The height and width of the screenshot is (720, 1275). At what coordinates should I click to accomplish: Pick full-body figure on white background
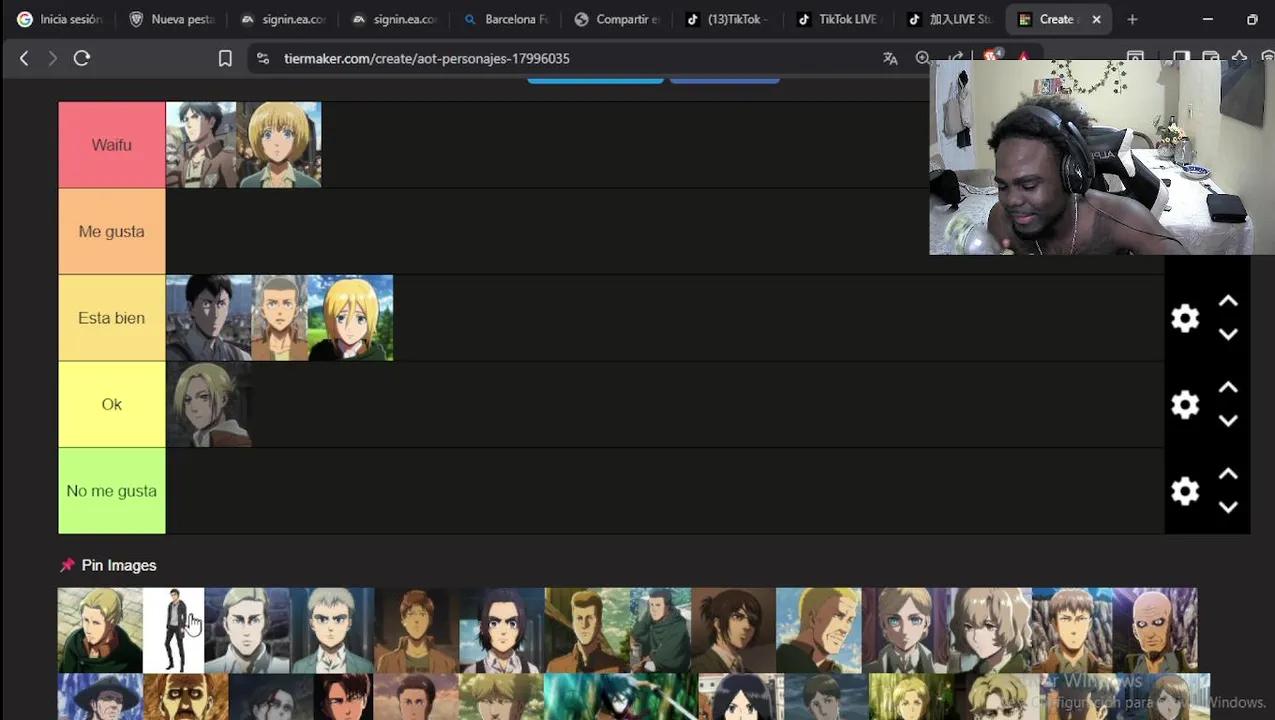pos(173,630)
